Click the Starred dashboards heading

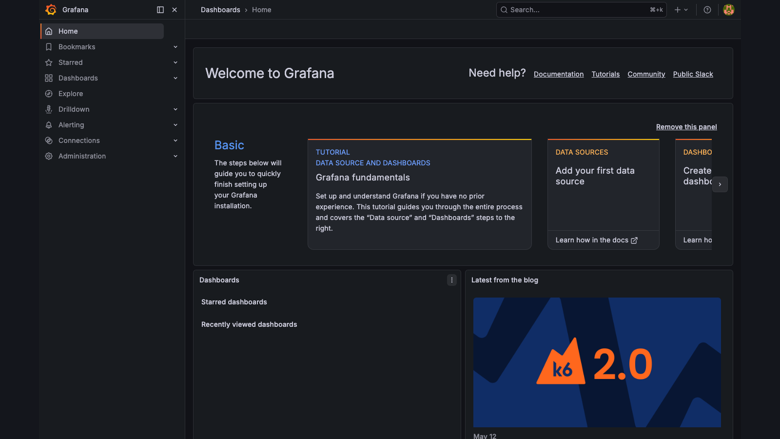click(x=234, y=302)
